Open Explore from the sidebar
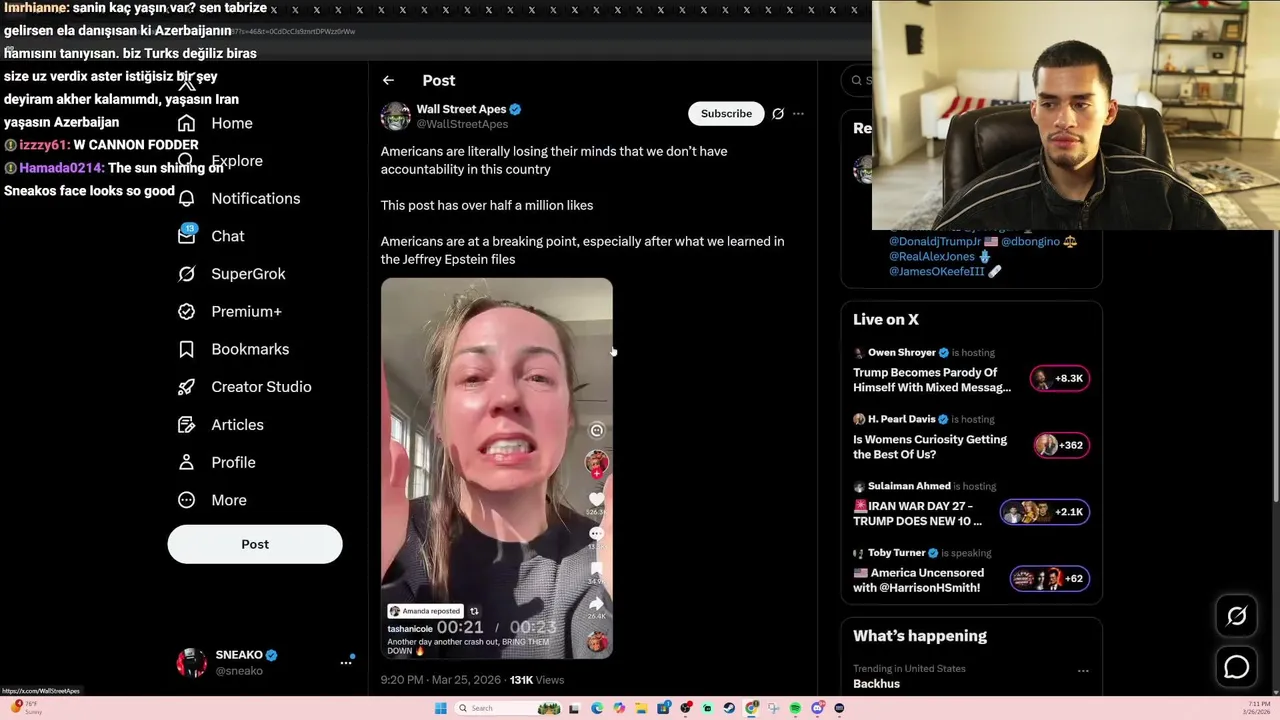 point(220,161)
